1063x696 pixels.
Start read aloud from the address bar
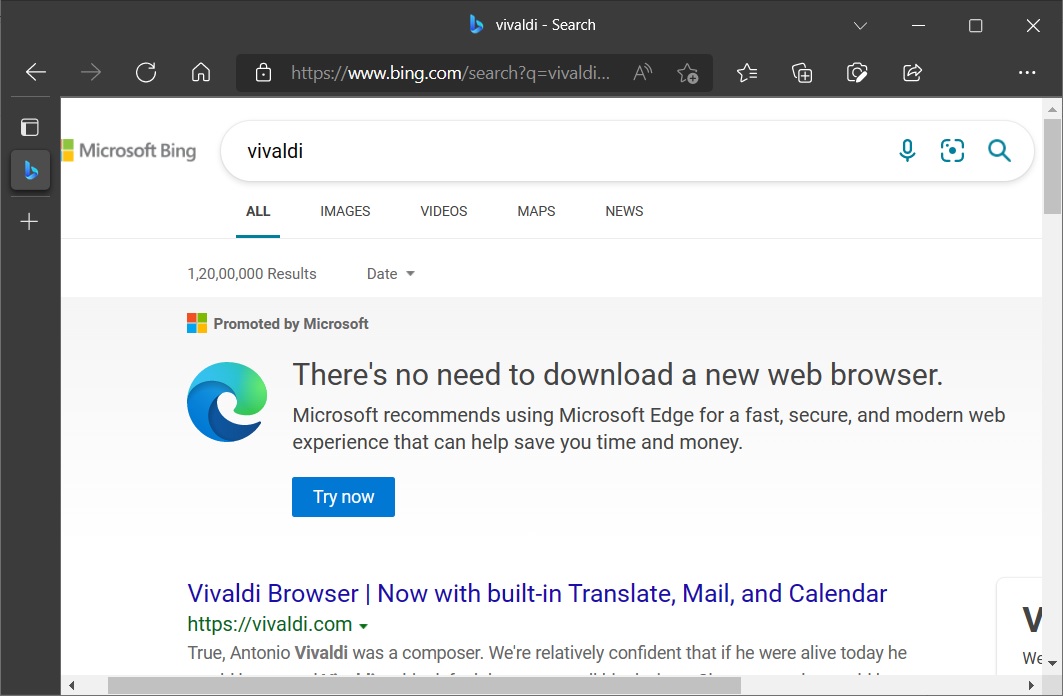coord(641,72)
